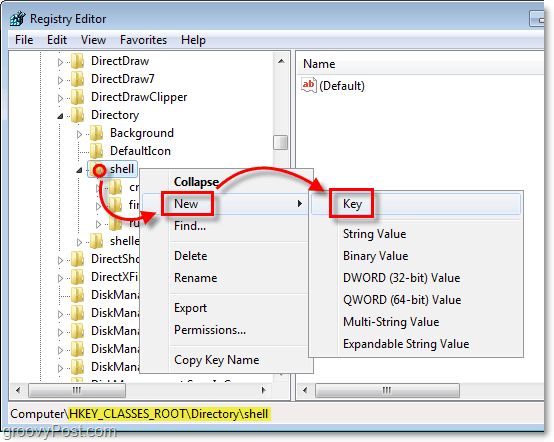Screen dimensions: 554x442
Task: Click the DirectDrawClipper folder icon
Action: tap(77, 97)
